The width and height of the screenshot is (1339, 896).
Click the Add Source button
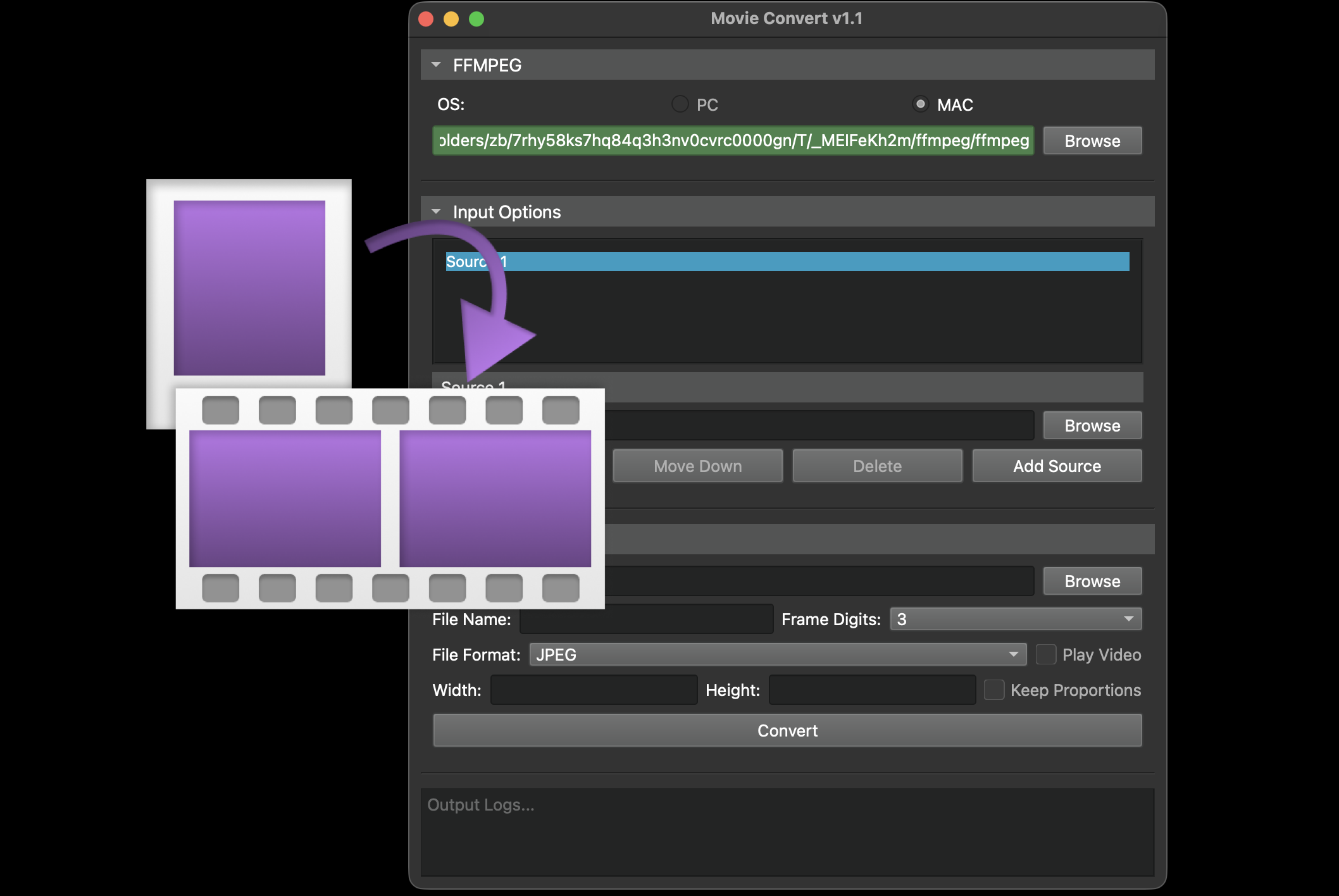1056,466
